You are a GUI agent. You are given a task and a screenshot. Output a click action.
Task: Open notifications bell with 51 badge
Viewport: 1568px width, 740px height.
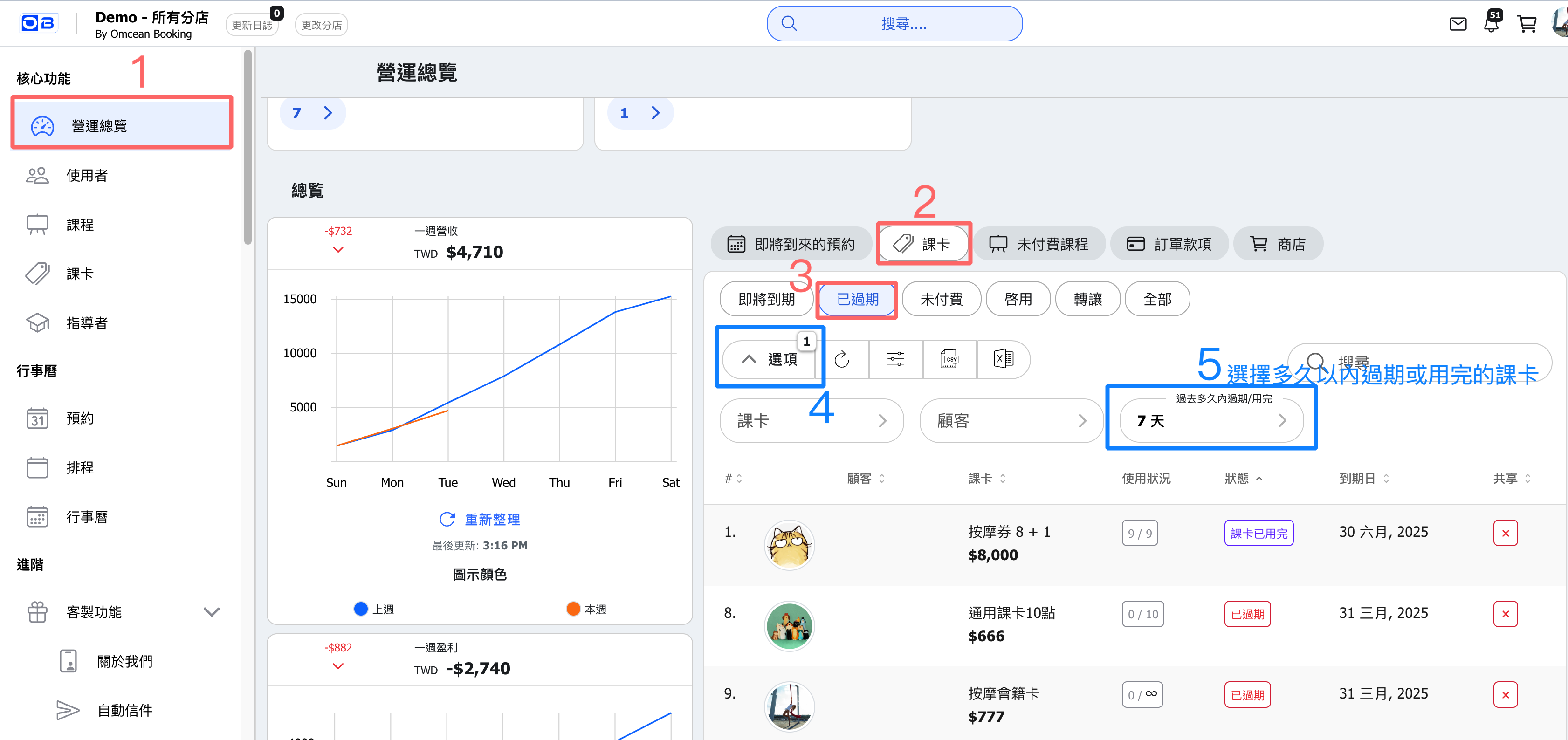(1491, 24)
